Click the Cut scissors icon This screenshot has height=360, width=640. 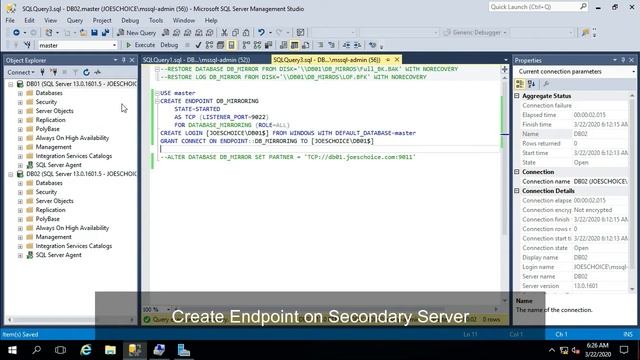224,32
